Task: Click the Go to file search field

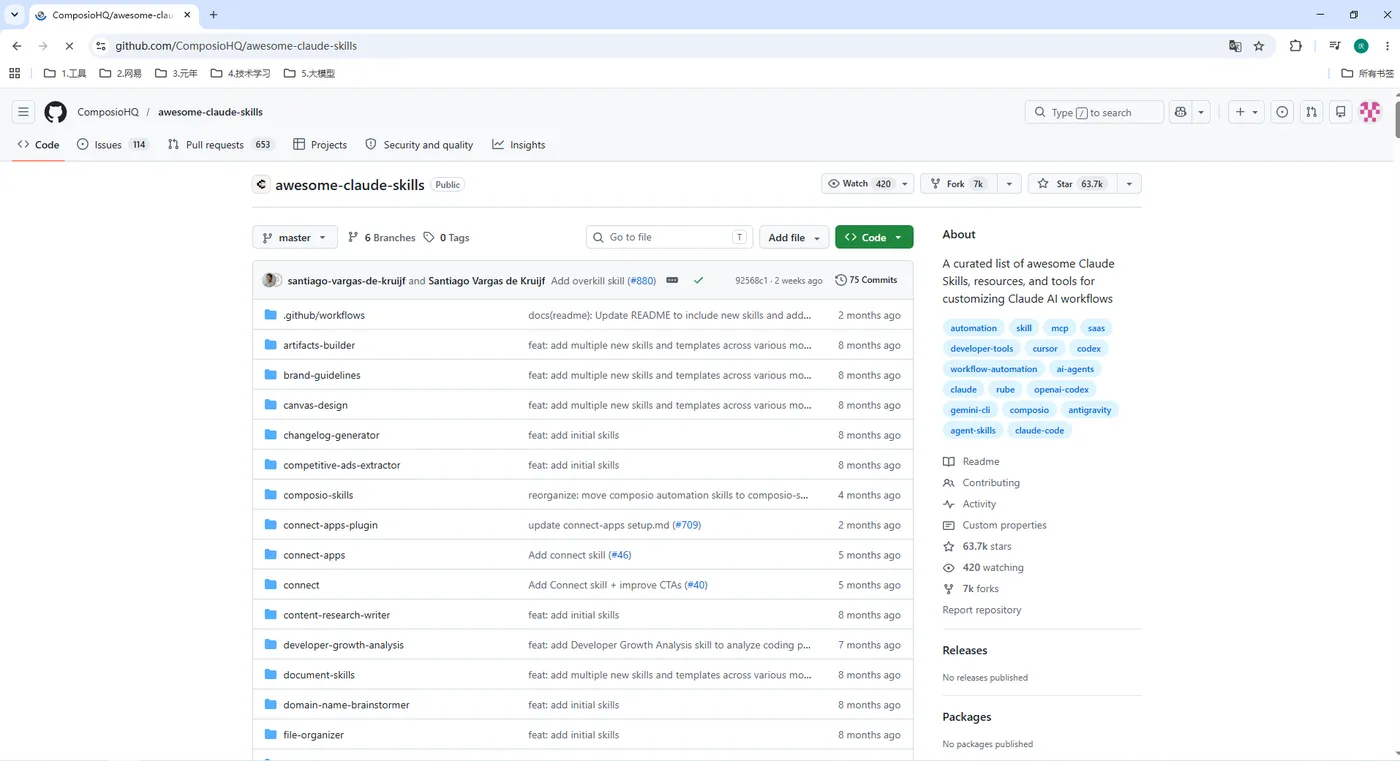Action: pyautogui.click(x=670, y=238)
